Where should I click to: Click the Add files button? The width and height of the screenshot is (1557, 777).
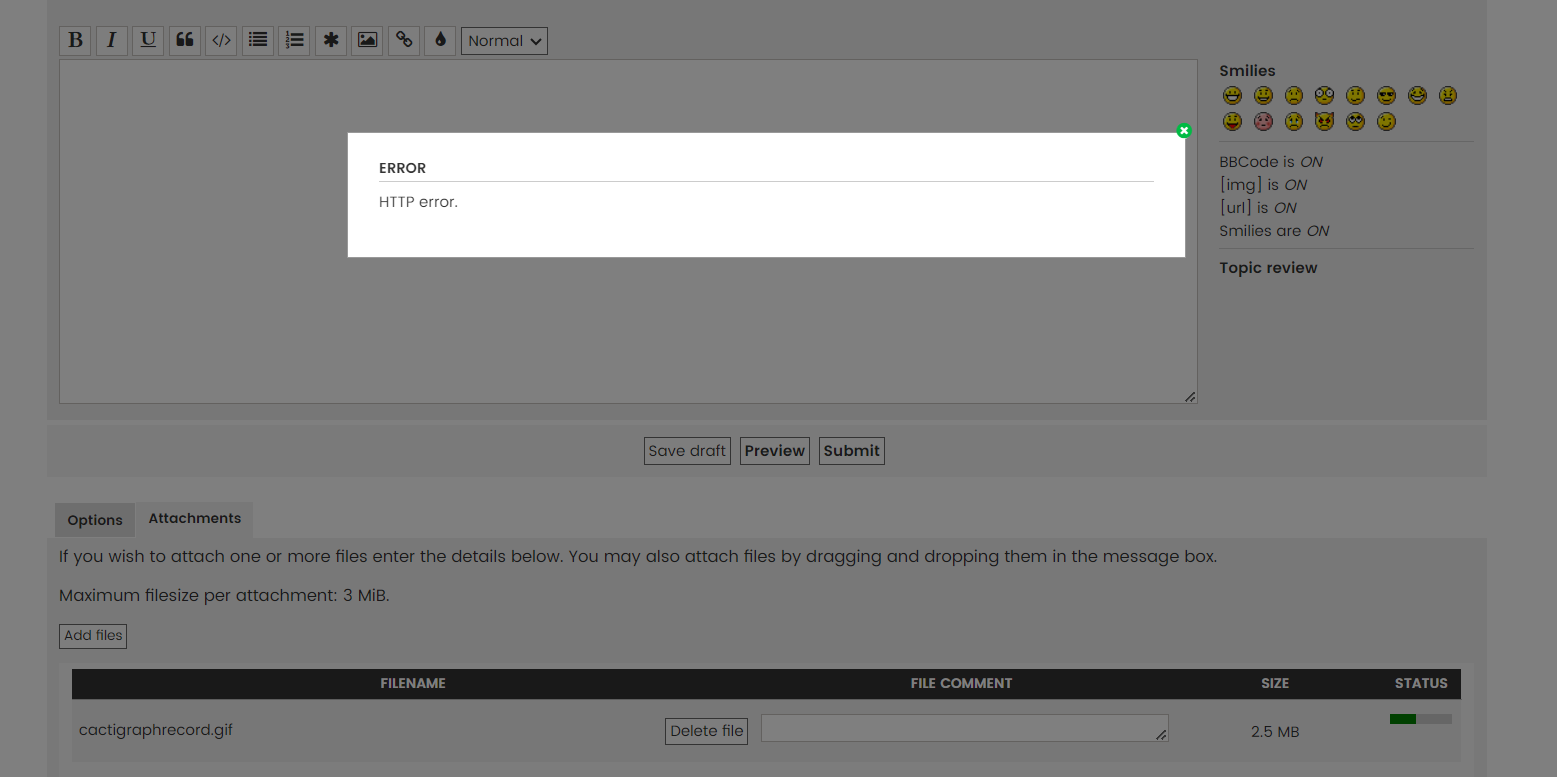point(93,636)
